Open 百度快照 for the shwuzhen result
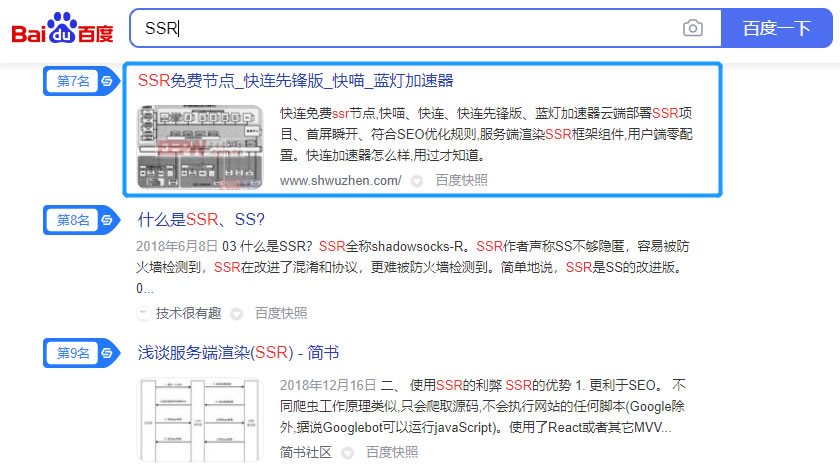Viewport: 840px width, 472px height. click(x=461, y=181)
